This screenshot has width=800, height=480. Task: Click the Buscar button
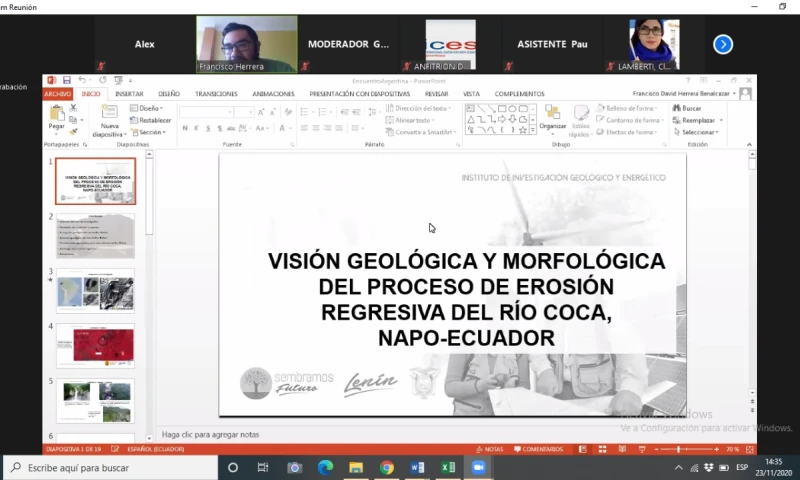click(x=687, y=108)
